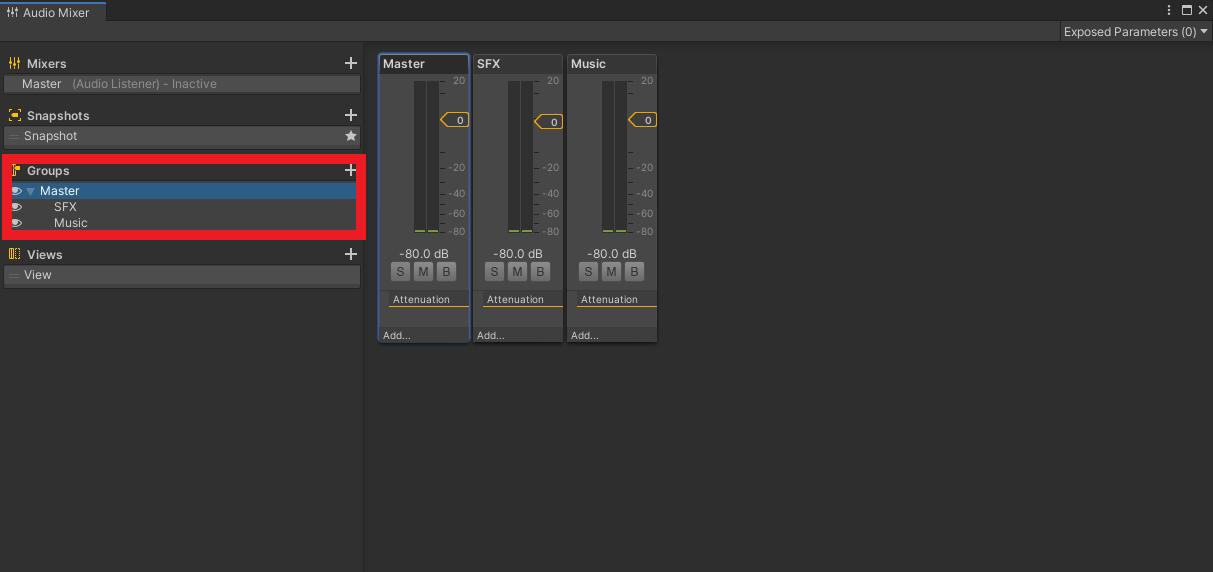The height and width of the screenshot is (572, 1213).
Task: Click the SFX volume fader handle
Action: coord(549,120)
